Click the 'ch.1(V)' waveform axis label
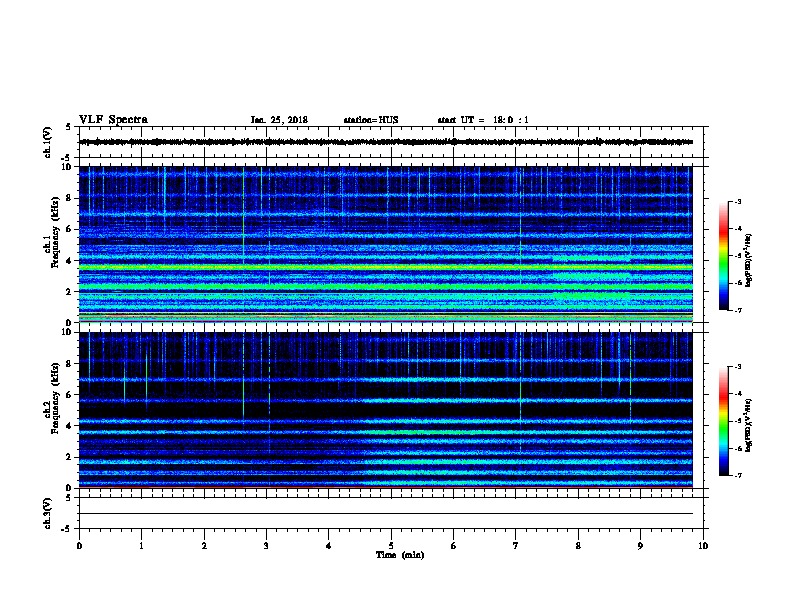The width and height of the screenshot is (792, 612). (47, 142)
